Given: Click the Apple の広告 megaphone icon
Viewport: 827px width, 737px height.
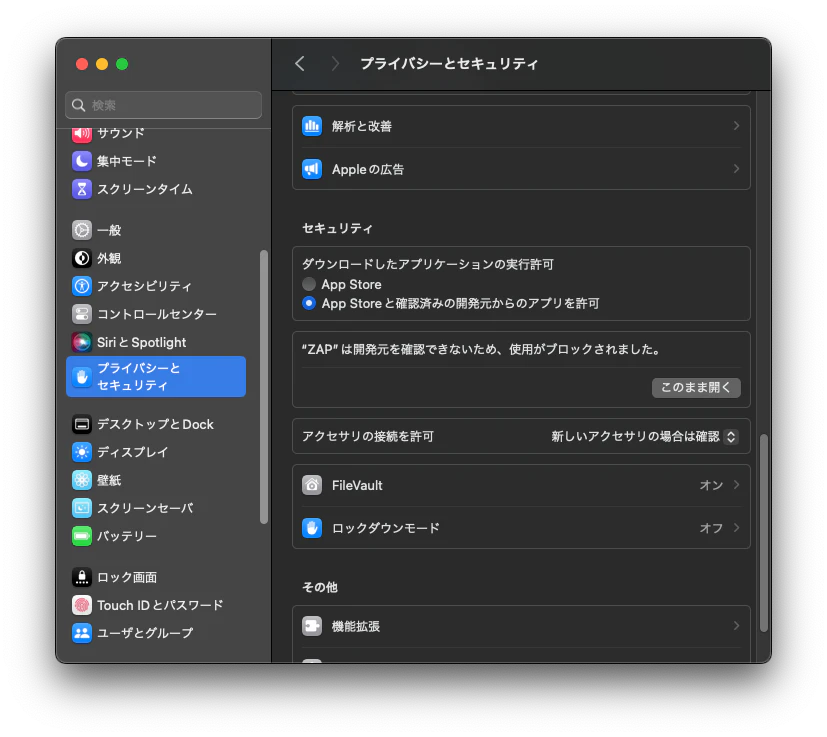Looking at the screenshot, I should pos(312,169).
